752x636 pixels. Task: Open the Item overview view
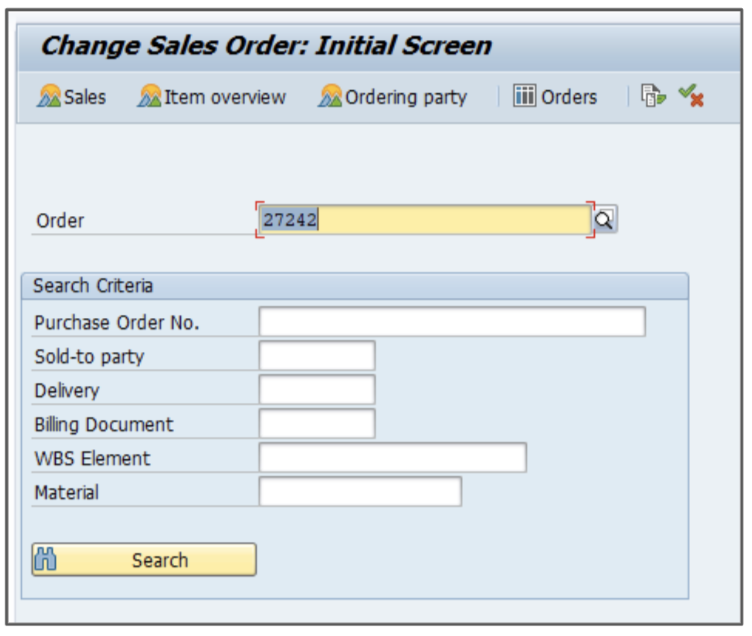click(150, 97)
